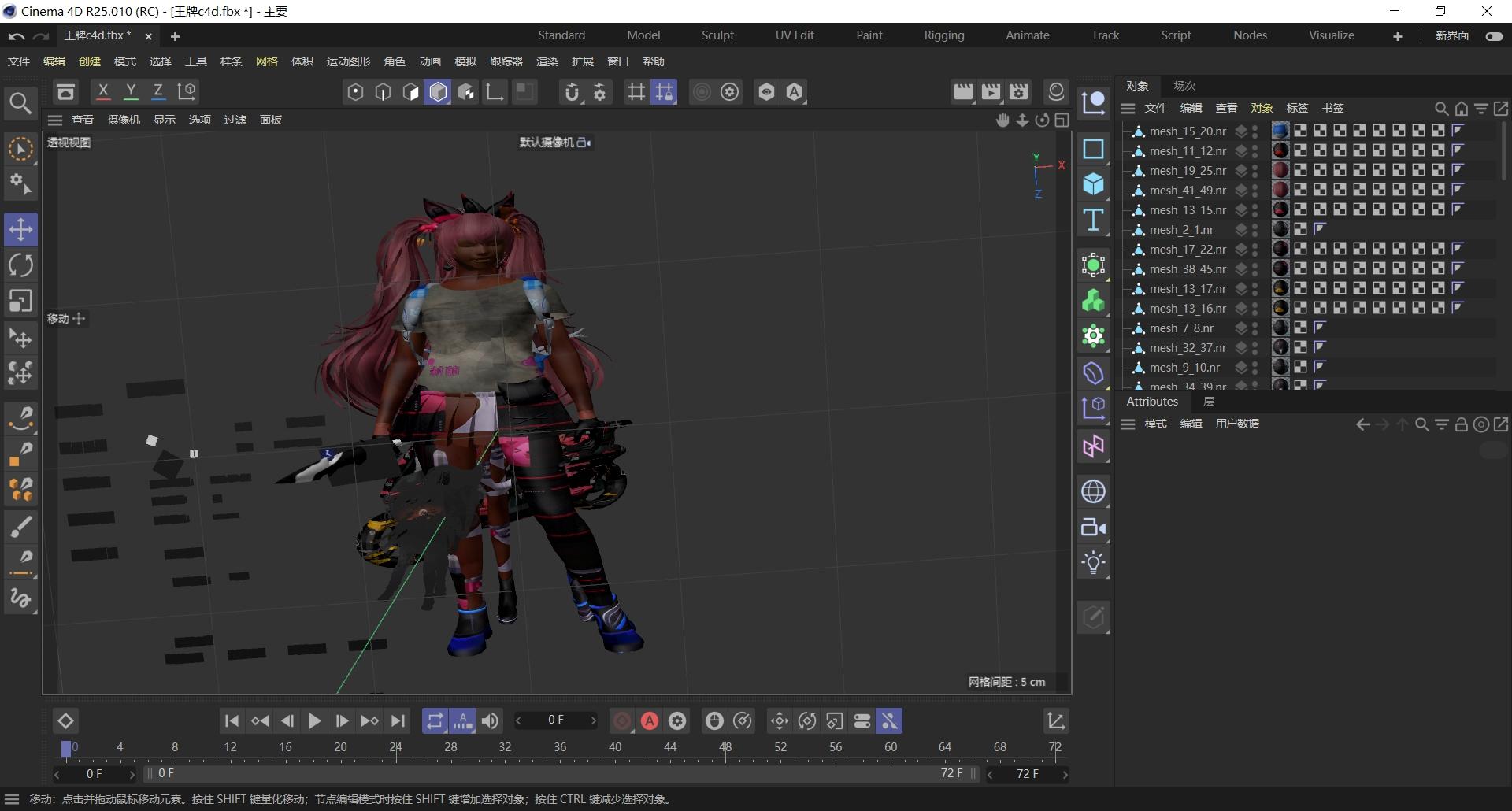Select mesh_7_8.nr object
This screenshot has width=1512, height=811.
(1181, 328)
